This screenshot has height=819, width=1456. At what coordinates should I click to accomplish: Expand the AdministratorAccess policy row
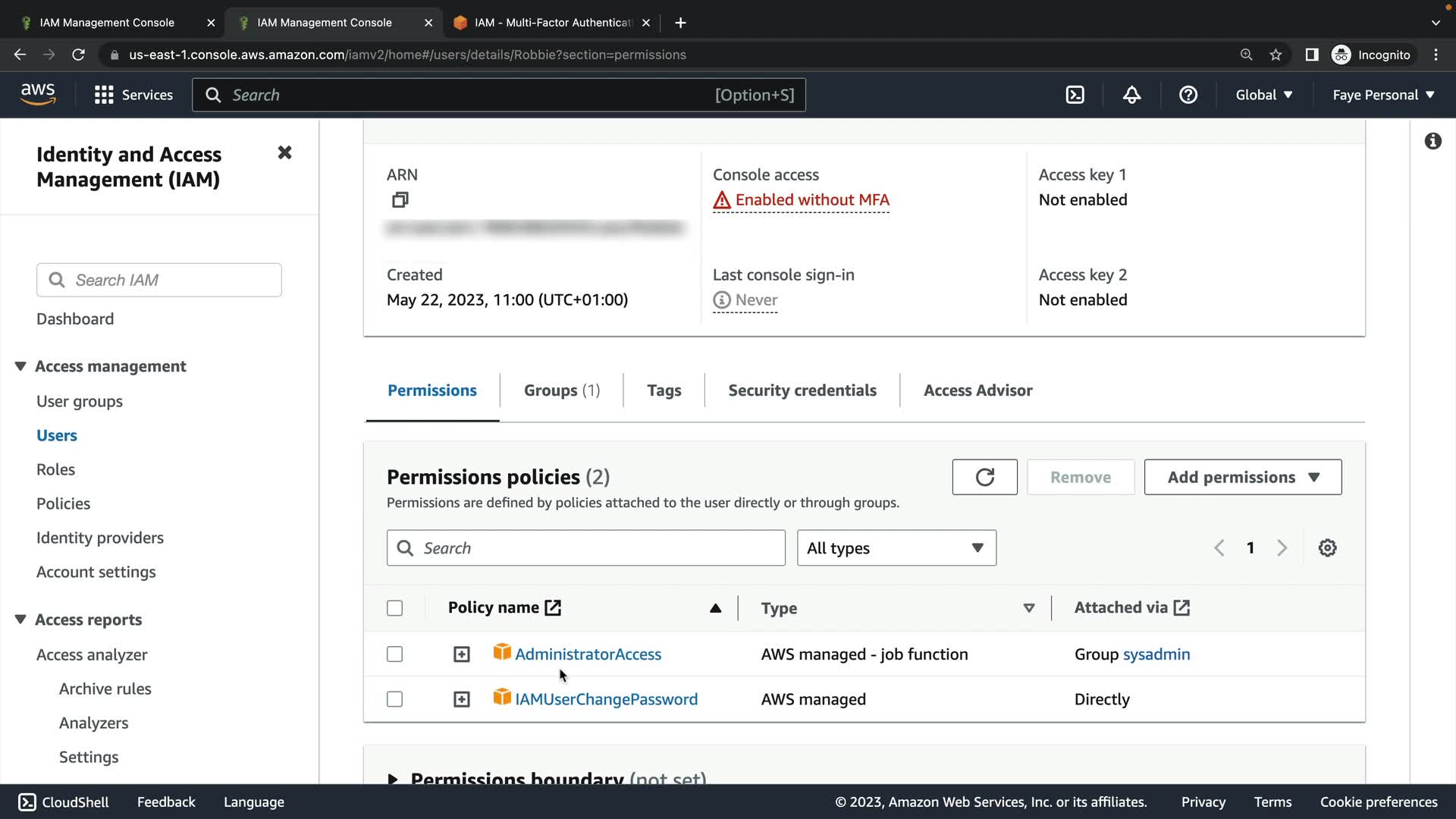coord(461,654)
